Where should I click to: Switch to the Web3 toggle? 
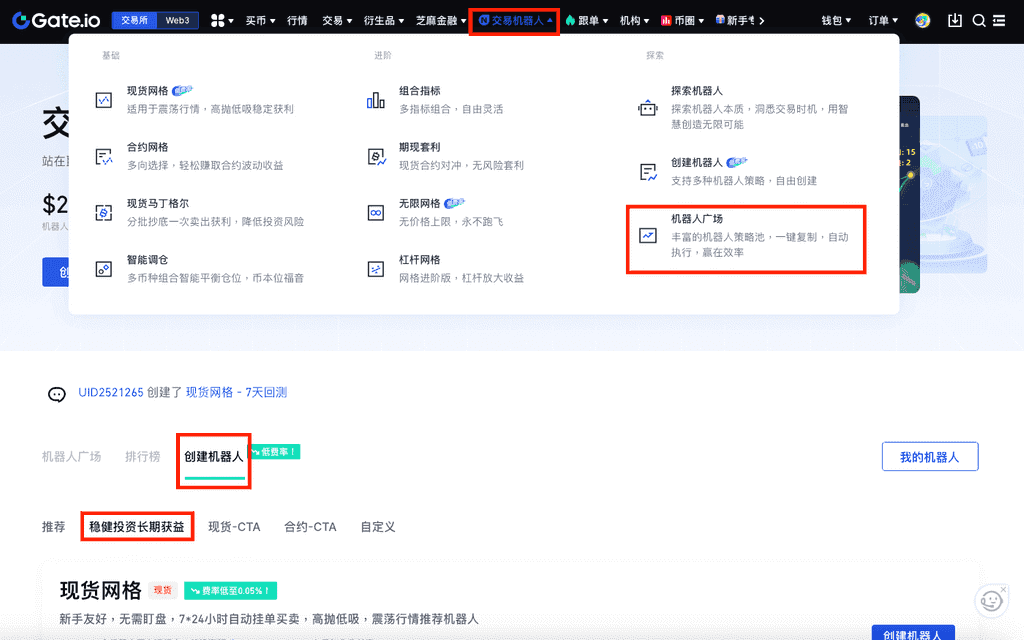click(177, 20)
